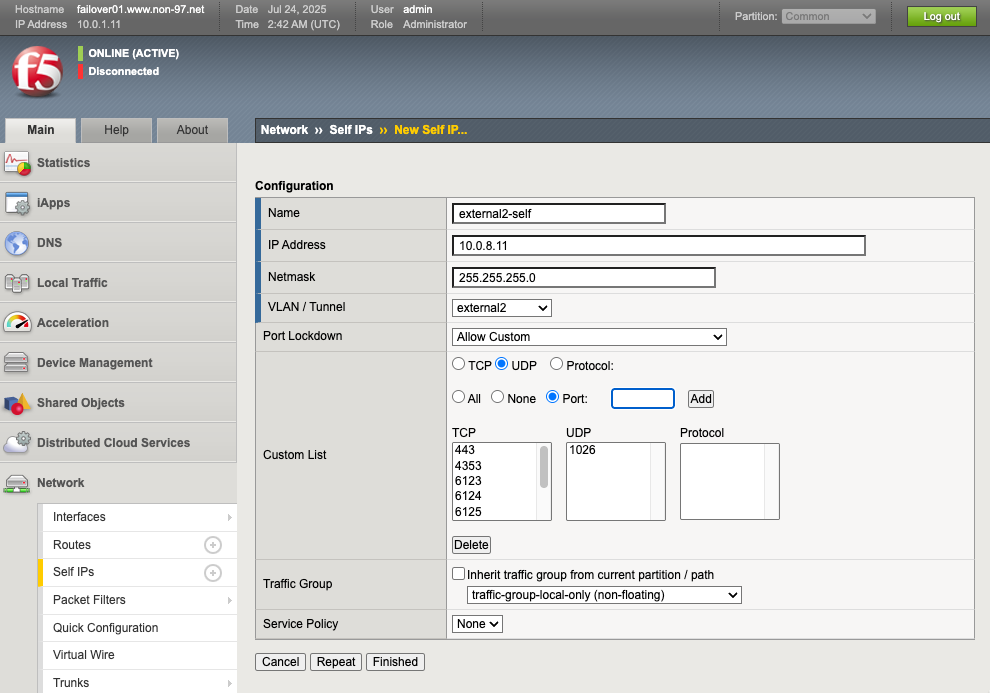The height and width of the screenshot is (693, 990).
Task: Click the DNS globe icon
Action: pyautogui.click(x=17, y=243)
